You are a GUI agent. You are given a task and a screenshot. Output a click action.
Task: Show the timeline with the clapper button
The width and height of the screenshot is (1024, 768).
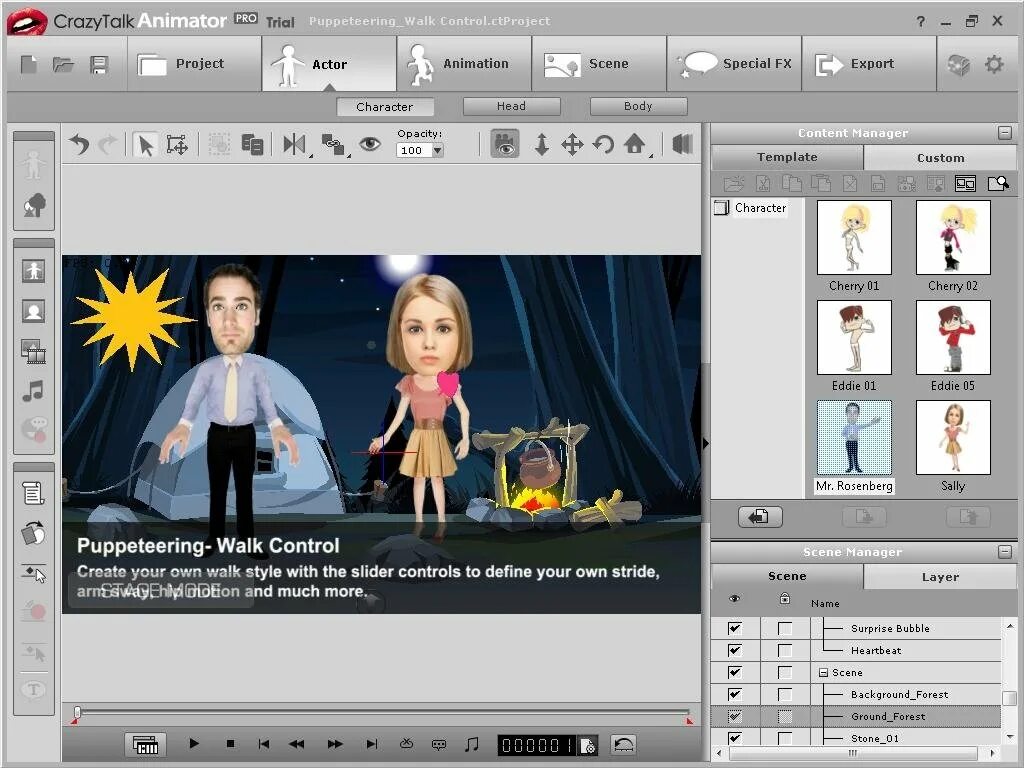click(145, 744)
